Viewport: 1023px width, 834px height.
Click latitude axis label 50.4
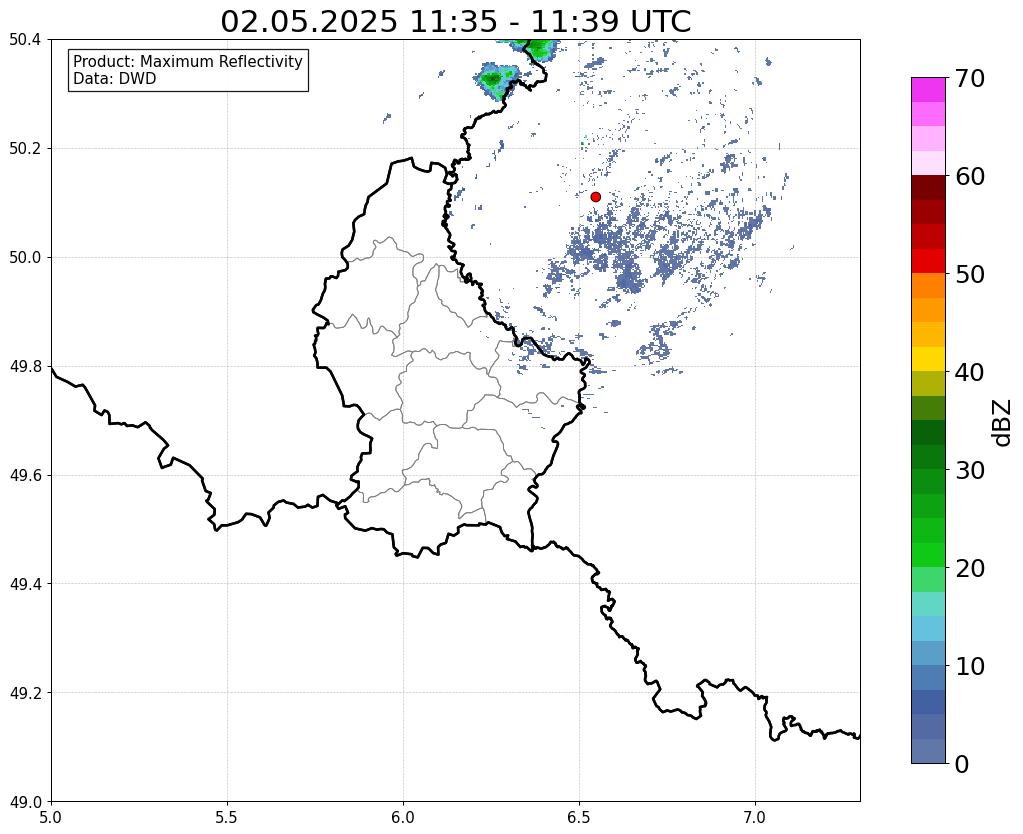[25, 40]
